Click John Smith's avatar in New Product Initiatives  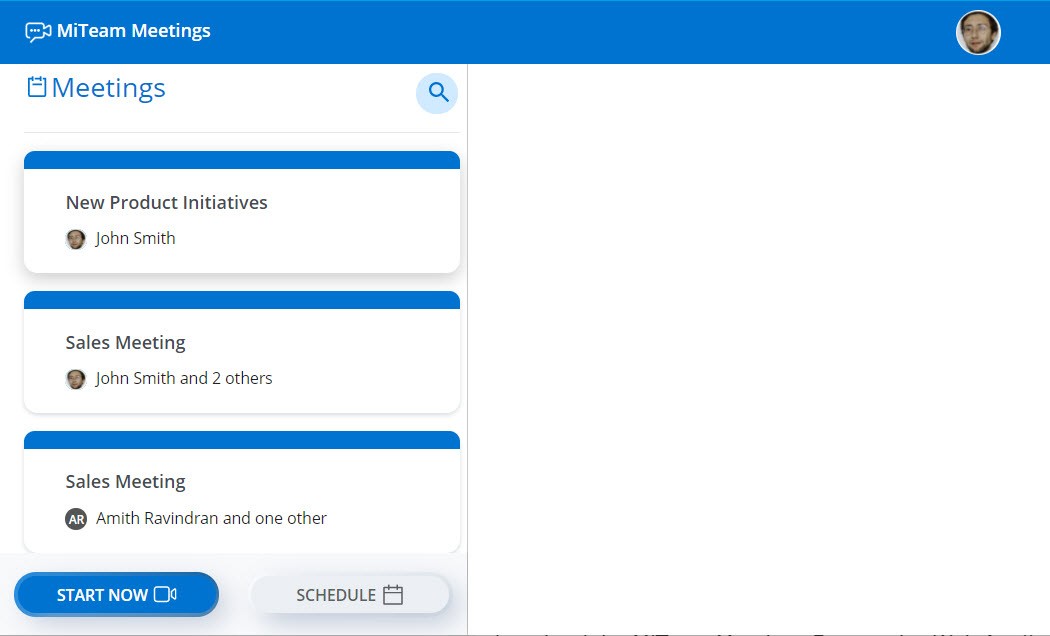click(76, 239)
